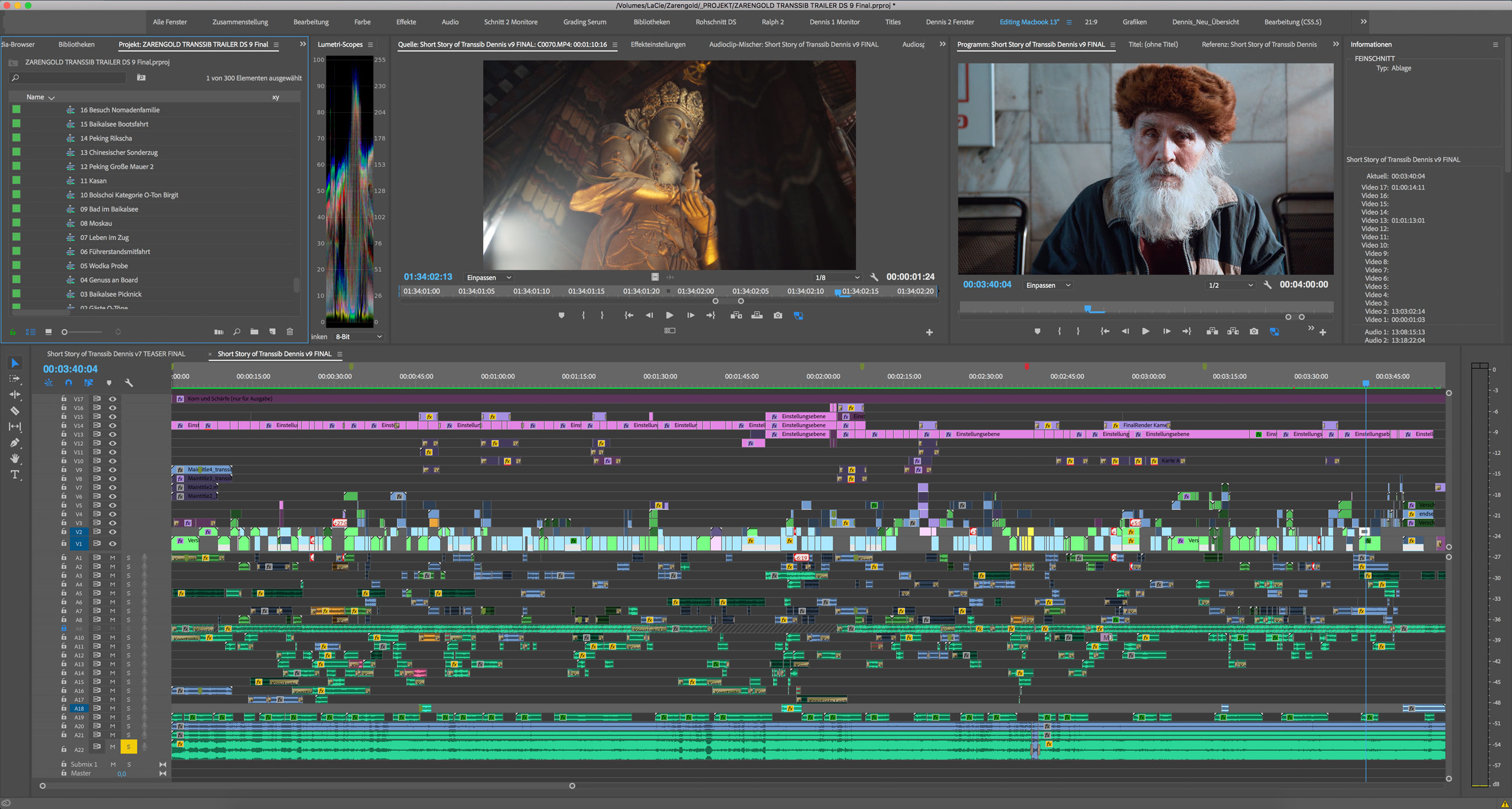The width and height of the screenshot is (1512, 809).
Task: Mute audio track A1
Action: (x=112, y=558)
